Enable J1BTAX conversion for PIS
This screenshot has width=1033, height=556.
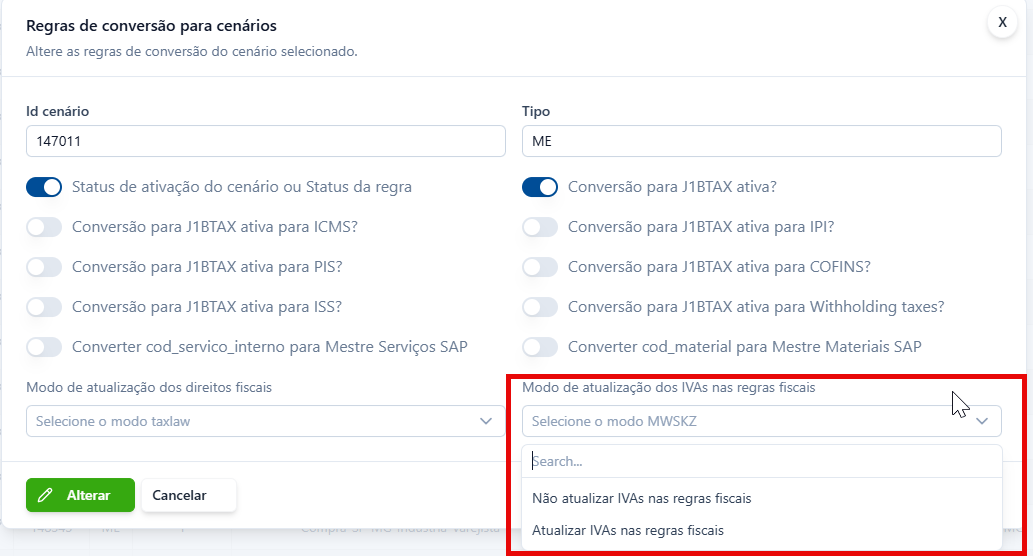point(44,267)
